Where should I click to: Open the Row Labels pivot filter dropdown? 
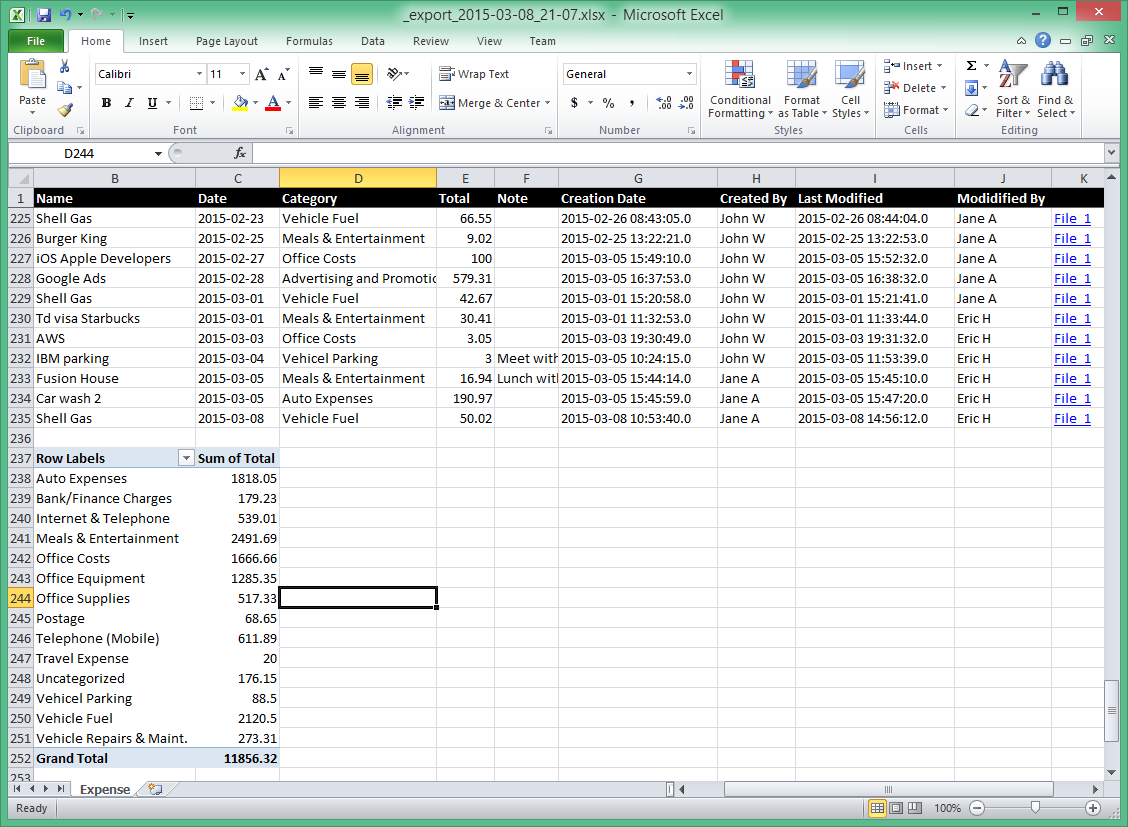click(186, 458)
